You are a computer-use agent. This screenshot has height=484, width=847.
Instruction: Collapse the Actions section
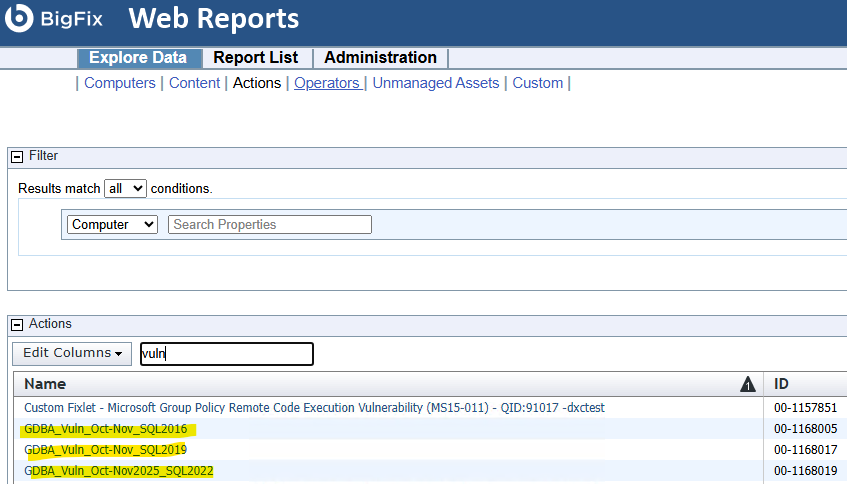tap(17, 324)
